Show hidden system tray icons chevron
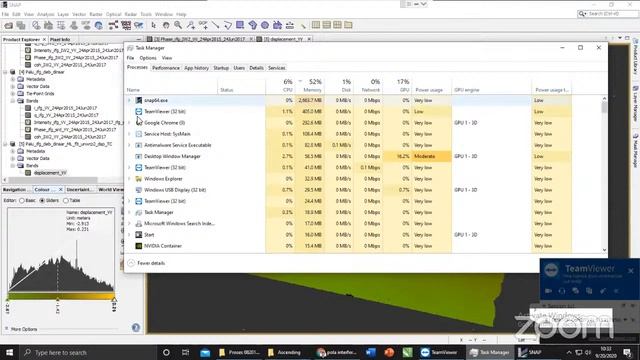 pyautogui.click(x=569, y=352)
